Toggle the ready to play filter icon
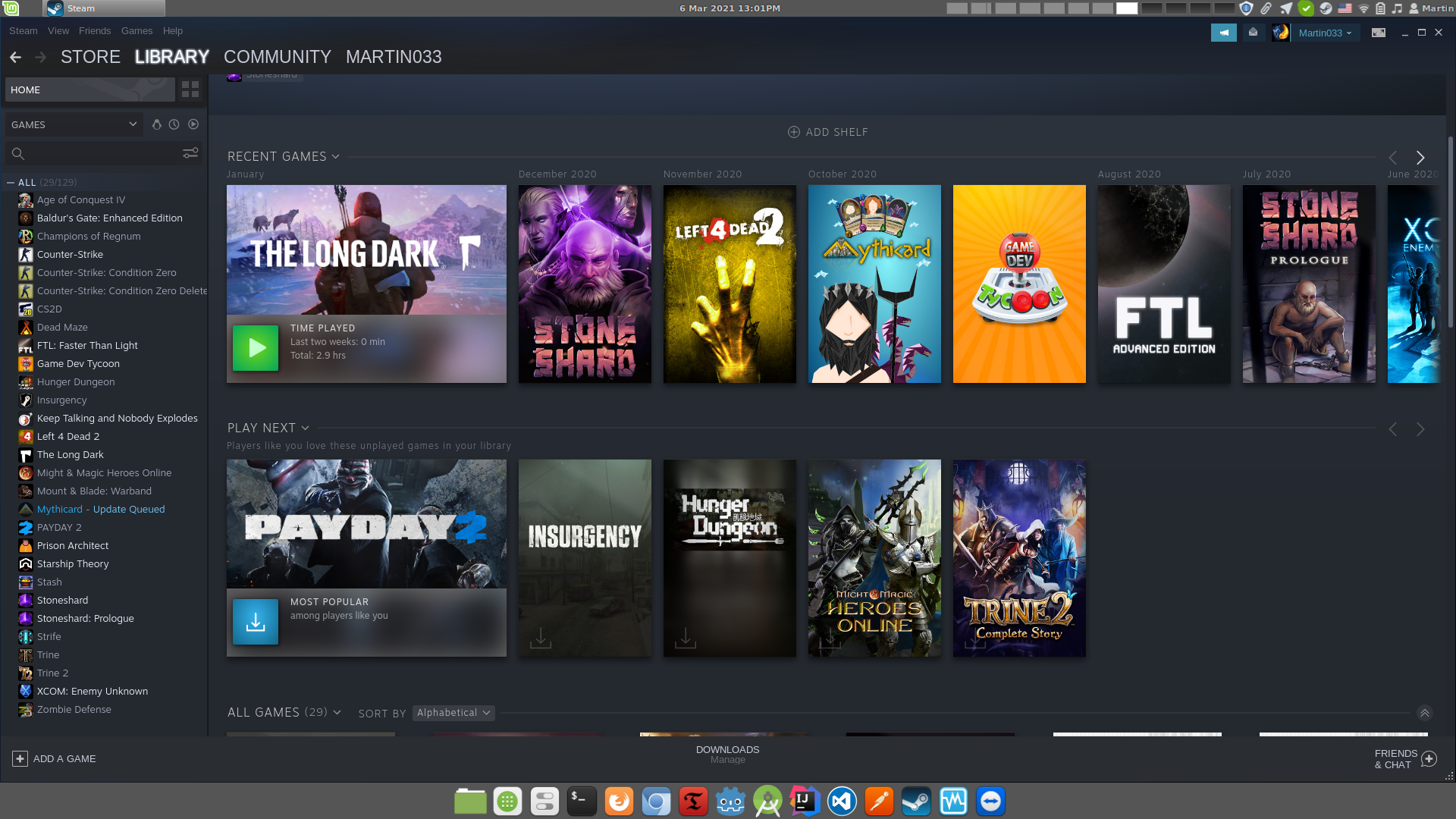1456x819 pixels. pos(193,124)
